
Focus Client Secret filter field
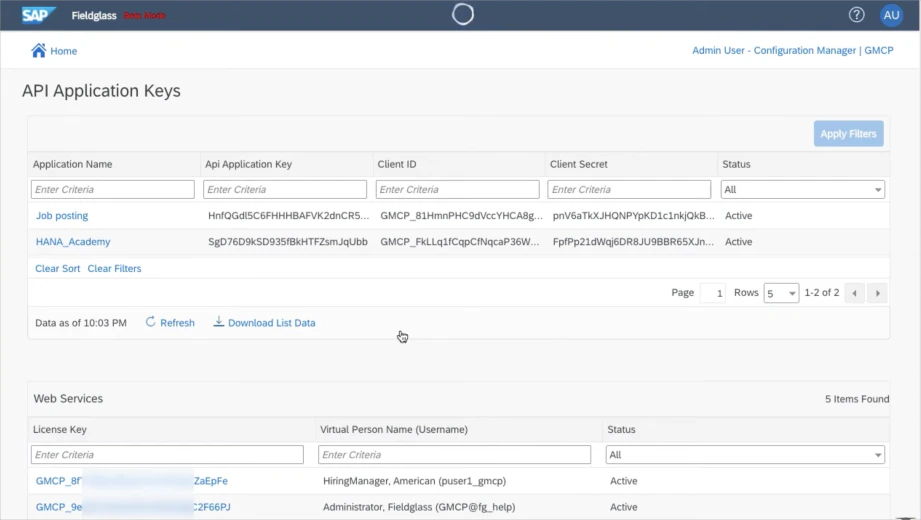pyautogui.click(x=629, y=189)
